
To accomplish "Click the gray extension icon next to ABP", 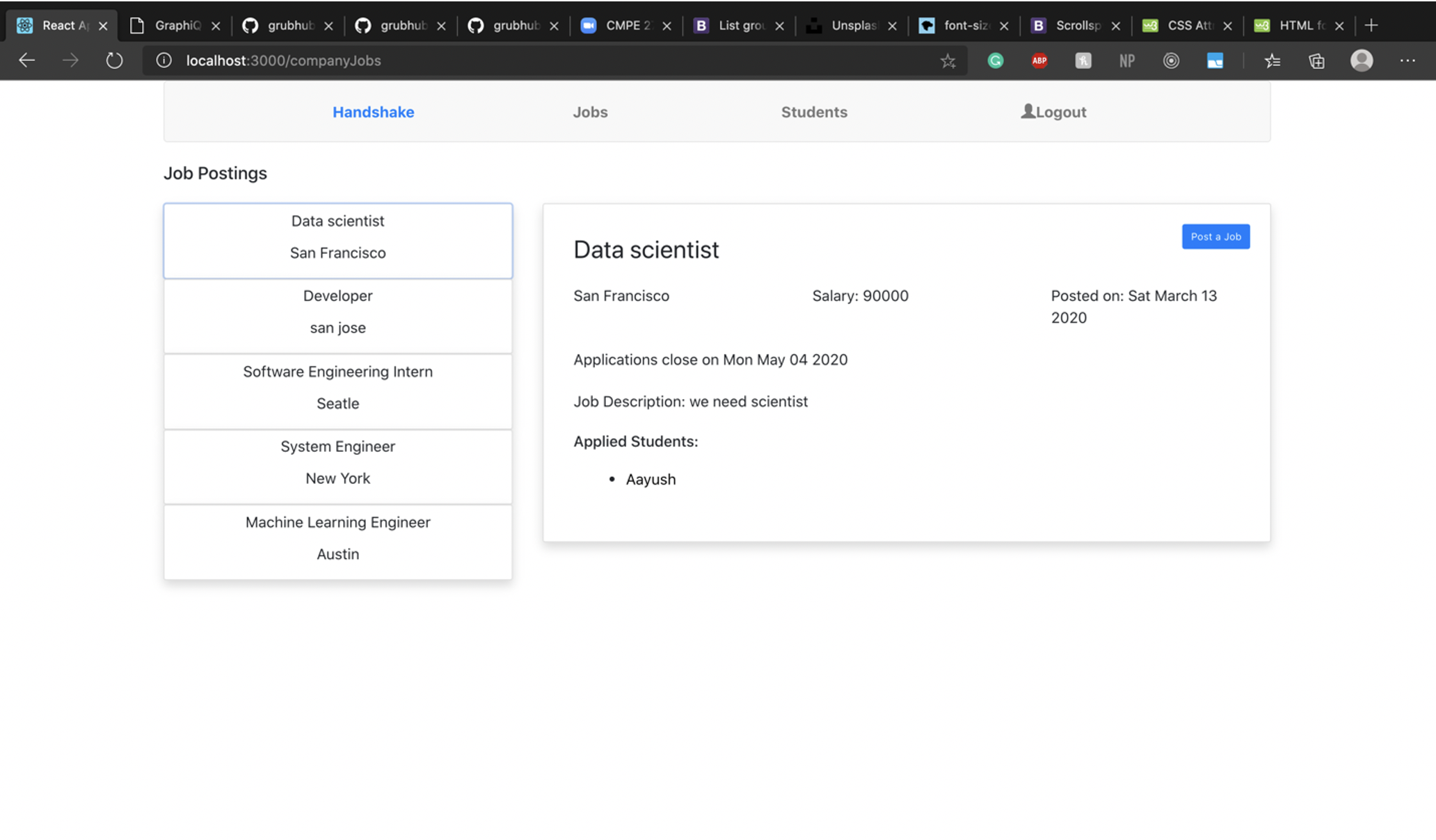I will (1083, 61).
